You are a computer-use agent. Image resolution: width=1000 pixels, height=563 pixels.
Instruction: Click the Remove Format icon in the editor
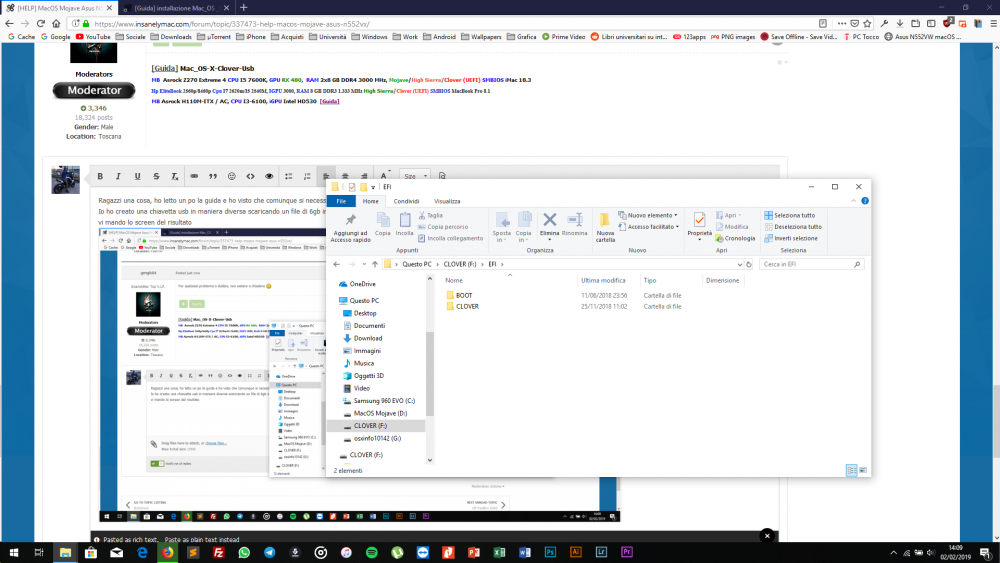click(175, 177)
